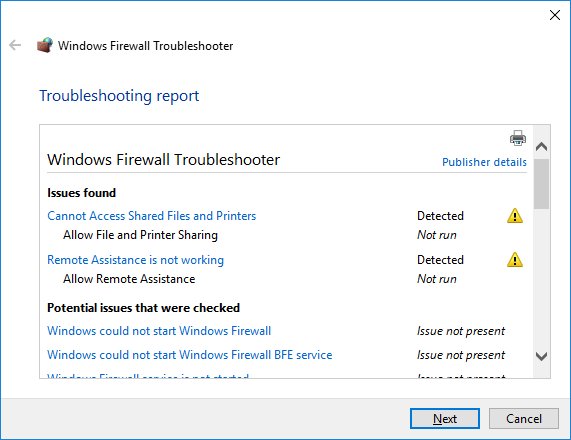Click the back arrow in the header
The height and width of the screenshot is (440, 571).
point(15,45)
